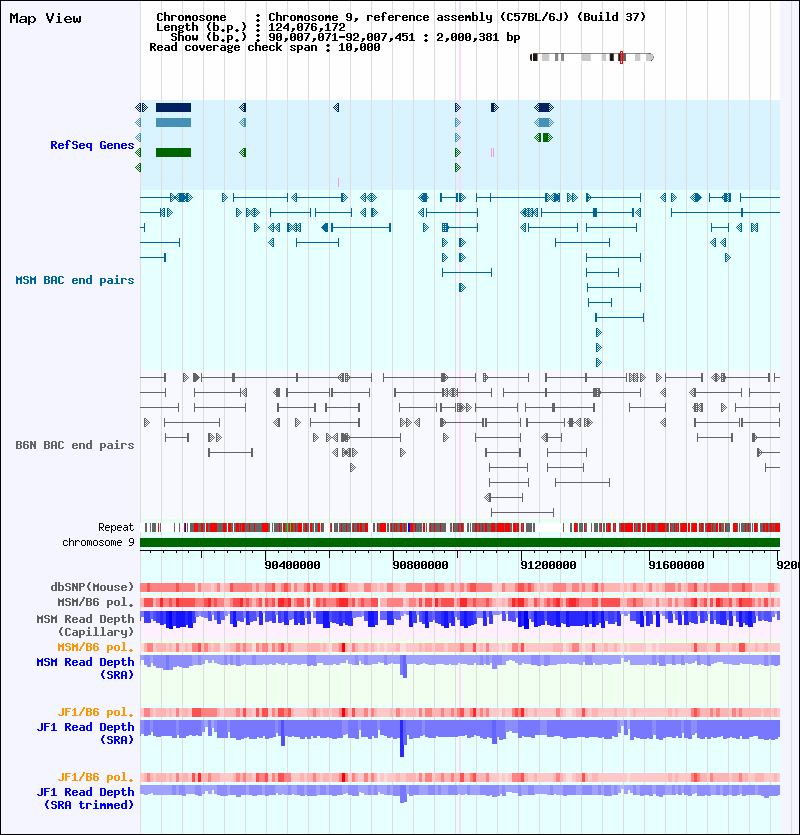The height and width of the screenshot is (835, 800).
Task: Open the RefSeq Genes track label
Action: pos(92,145)
